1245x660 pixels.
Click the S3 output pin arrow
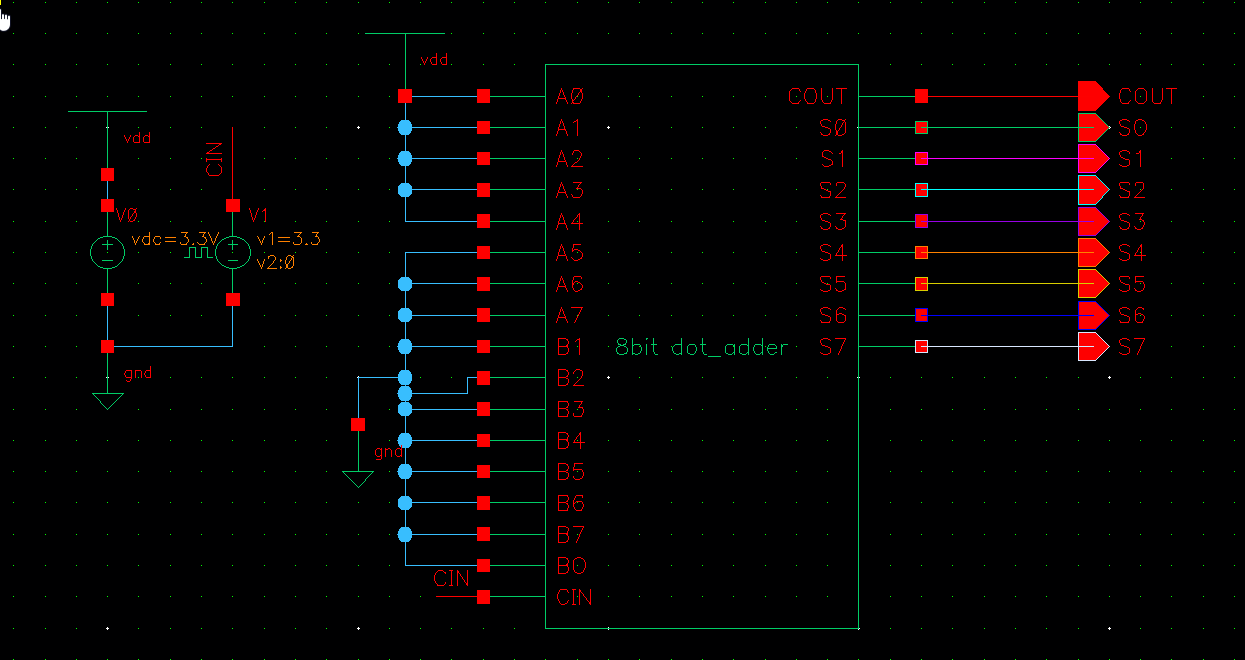[x=1093, y=221]
